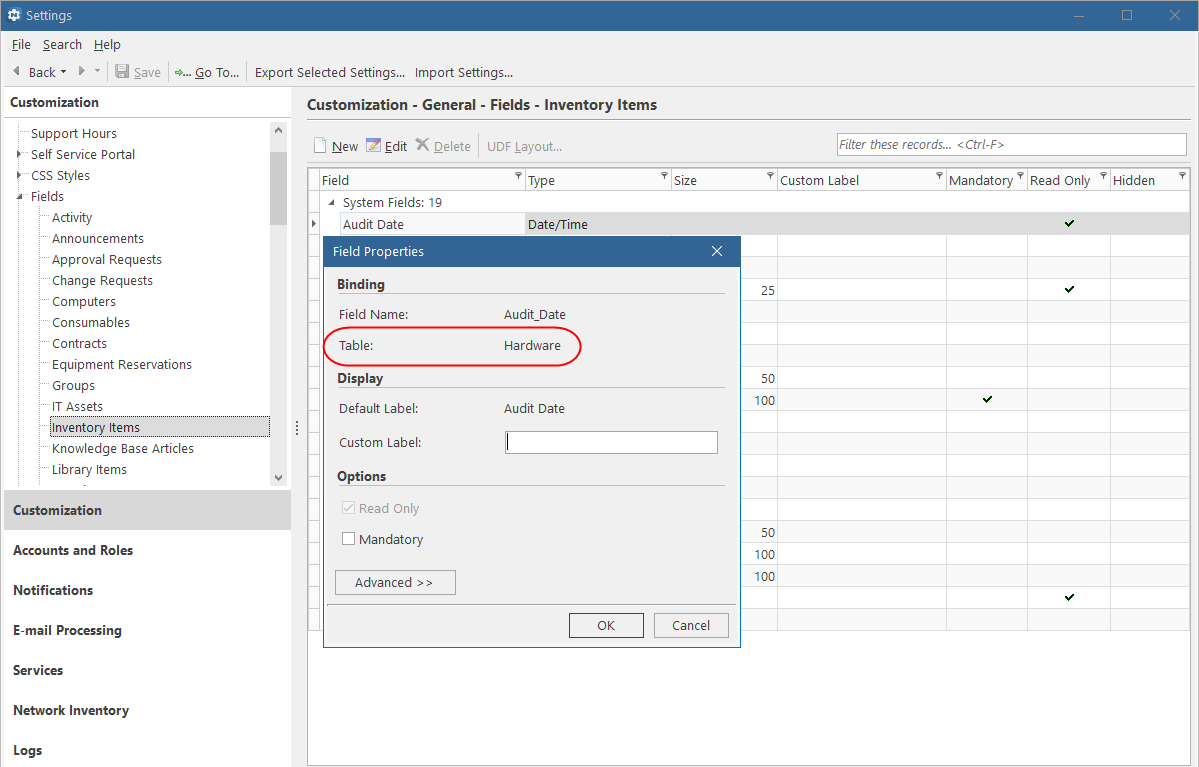Collapse the System Fields group

coord(331,201)
